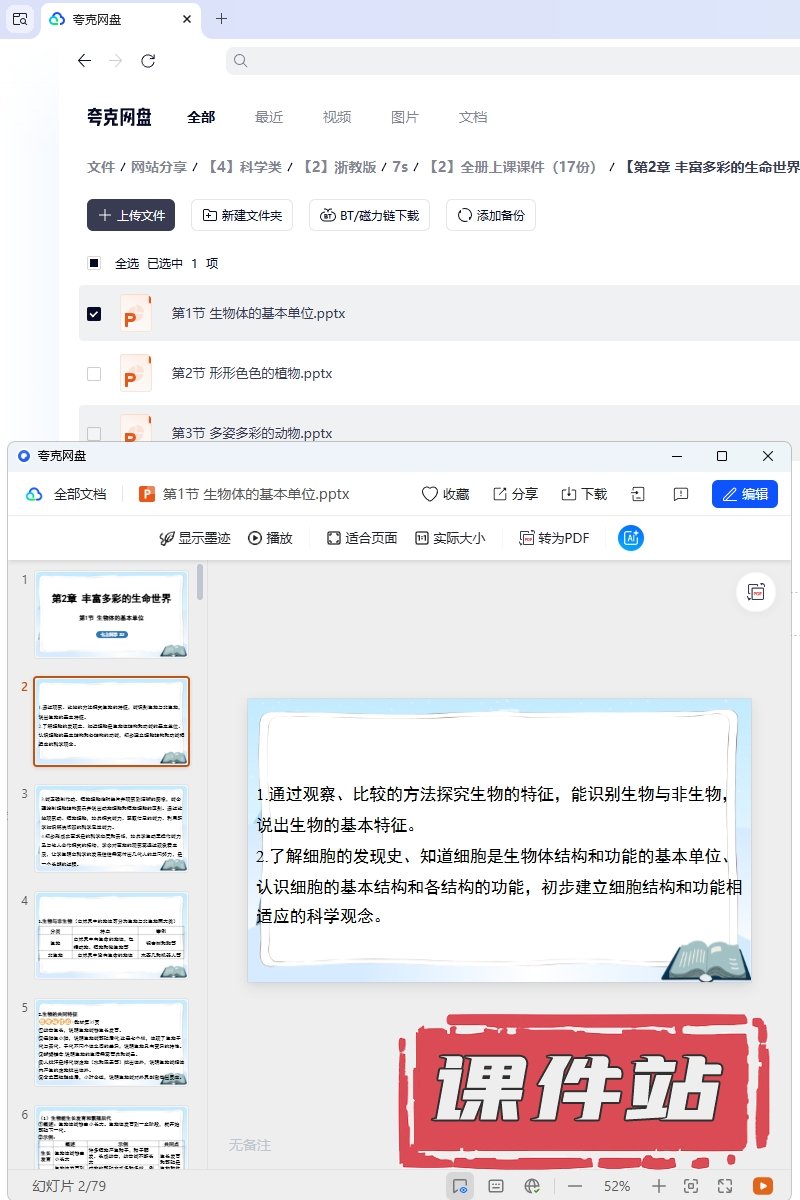The height and width of the screenshot is (1200, 800).
Task: Select slide 4 thumbnail in slide panel
Action: click(x=111, y=935)
